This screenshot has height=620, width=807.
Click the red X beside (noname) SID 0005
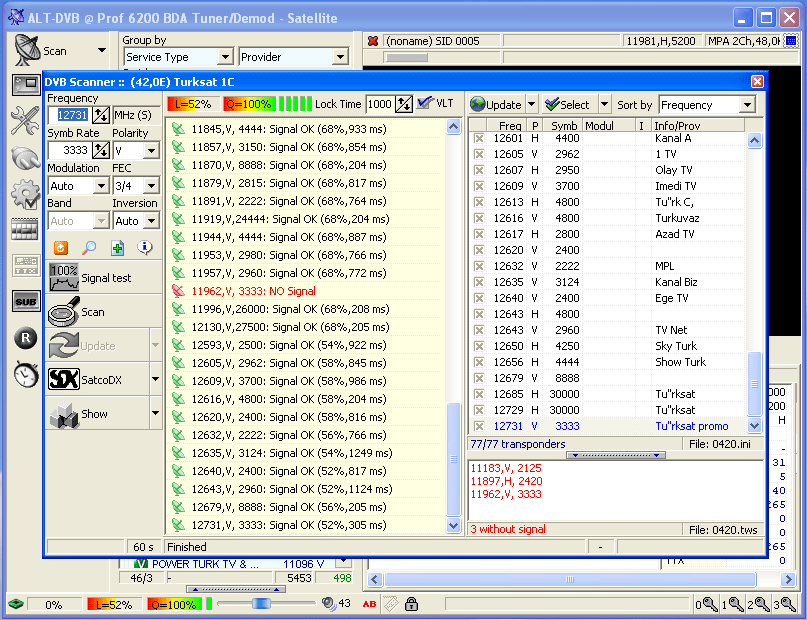(373, 41)
